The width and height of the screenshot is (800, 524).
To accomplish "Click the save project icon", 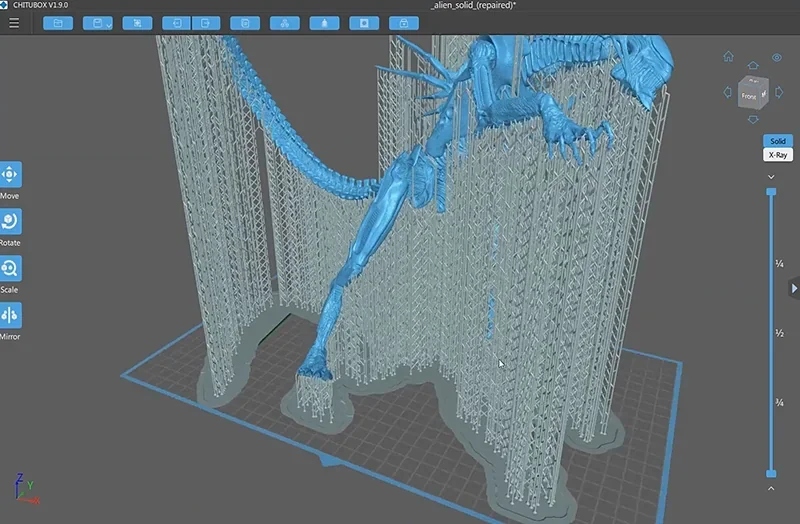I will pos(96,23).
